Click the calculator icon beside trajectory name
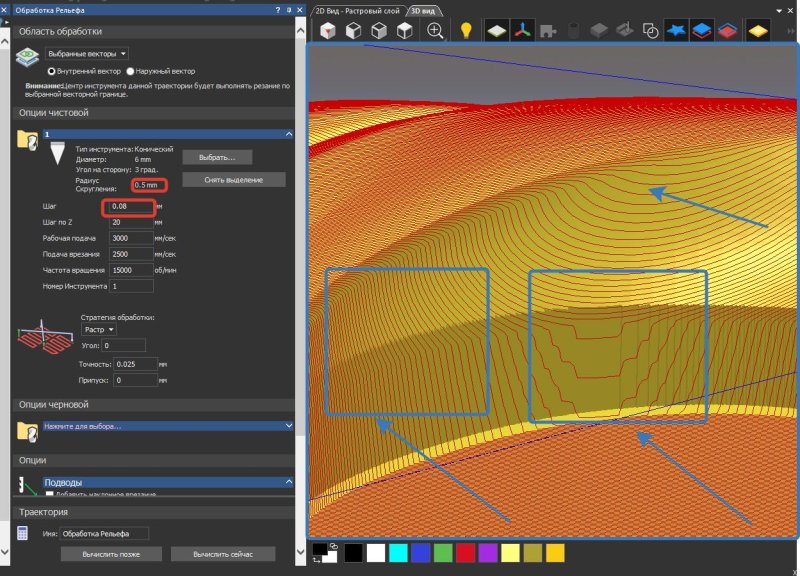This screenshot has width=800, height=576. (23, 533)
